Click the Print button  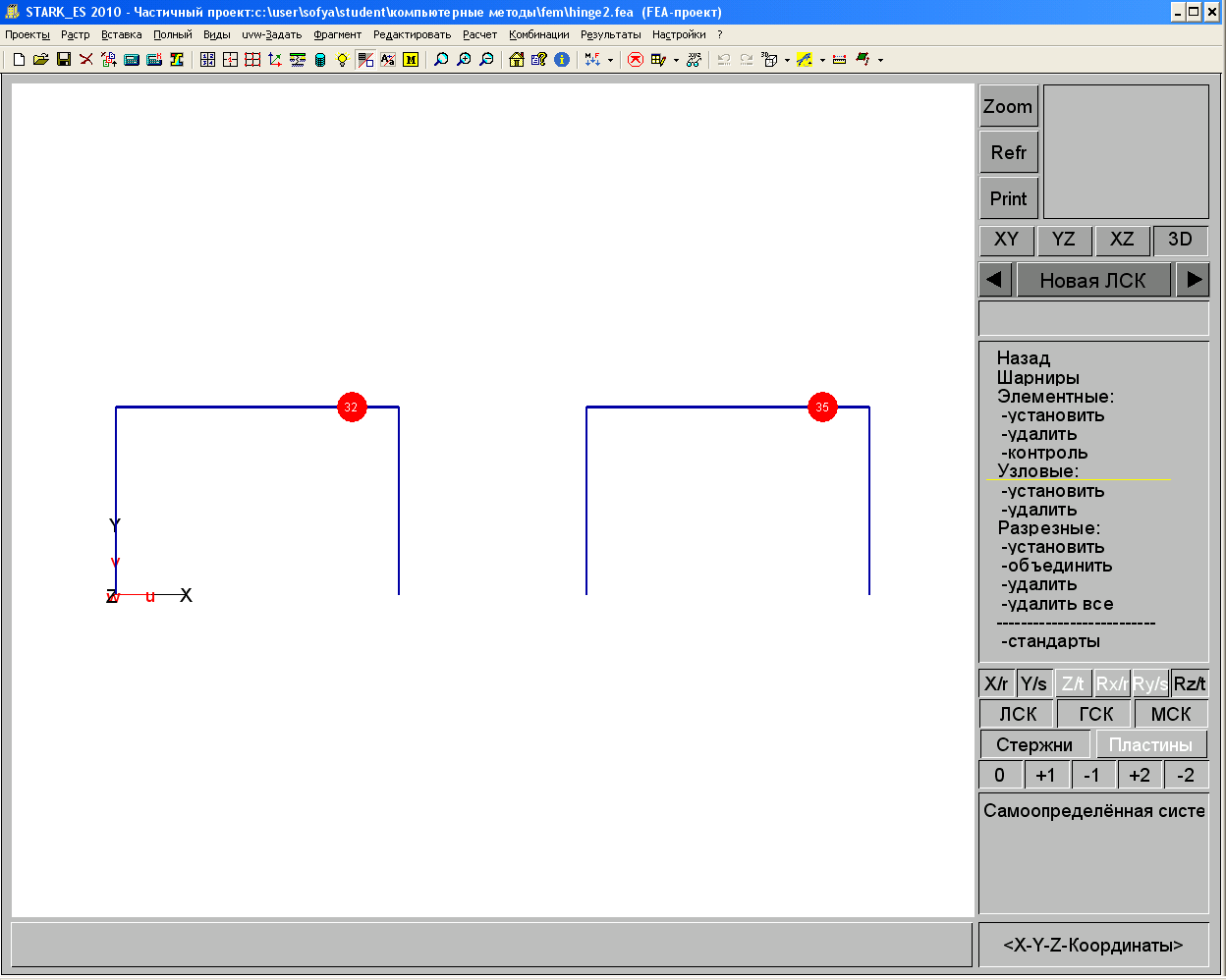(x=1008, y=198)
